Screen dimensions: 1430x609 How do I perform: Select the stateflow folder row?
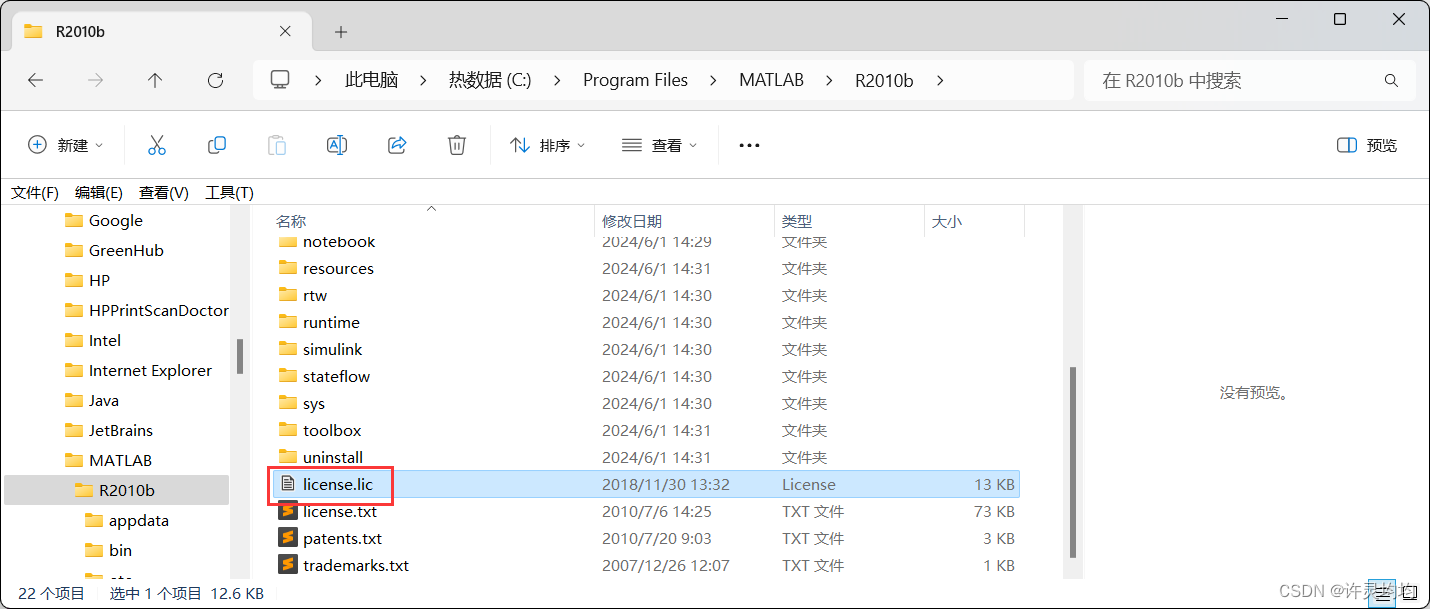(x=645, y=376)
